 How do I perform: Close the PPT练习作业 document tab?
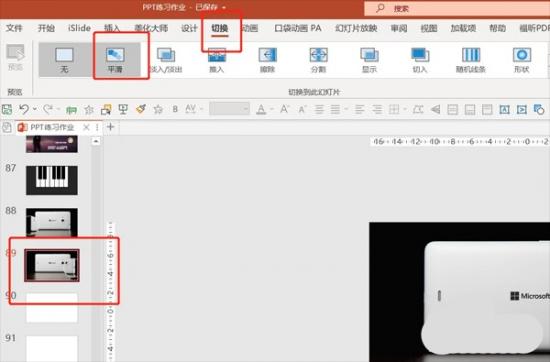click(x=86, y=127)
